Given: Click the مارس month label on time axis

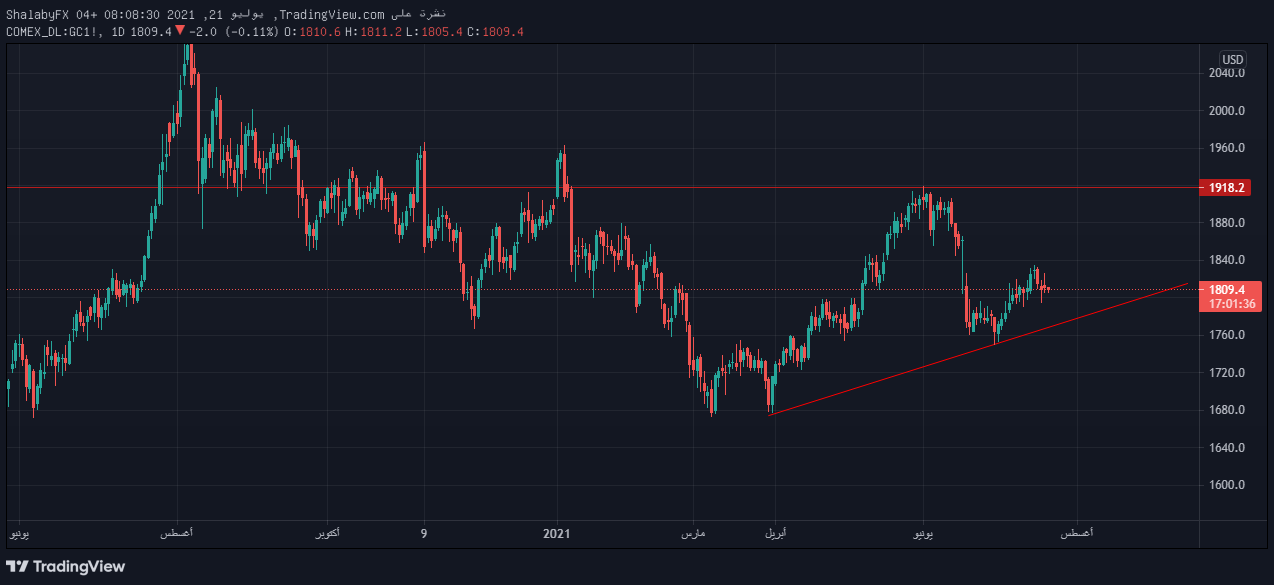Looking at the screenshot, I should pyautogui.click(x=693, y=534).
